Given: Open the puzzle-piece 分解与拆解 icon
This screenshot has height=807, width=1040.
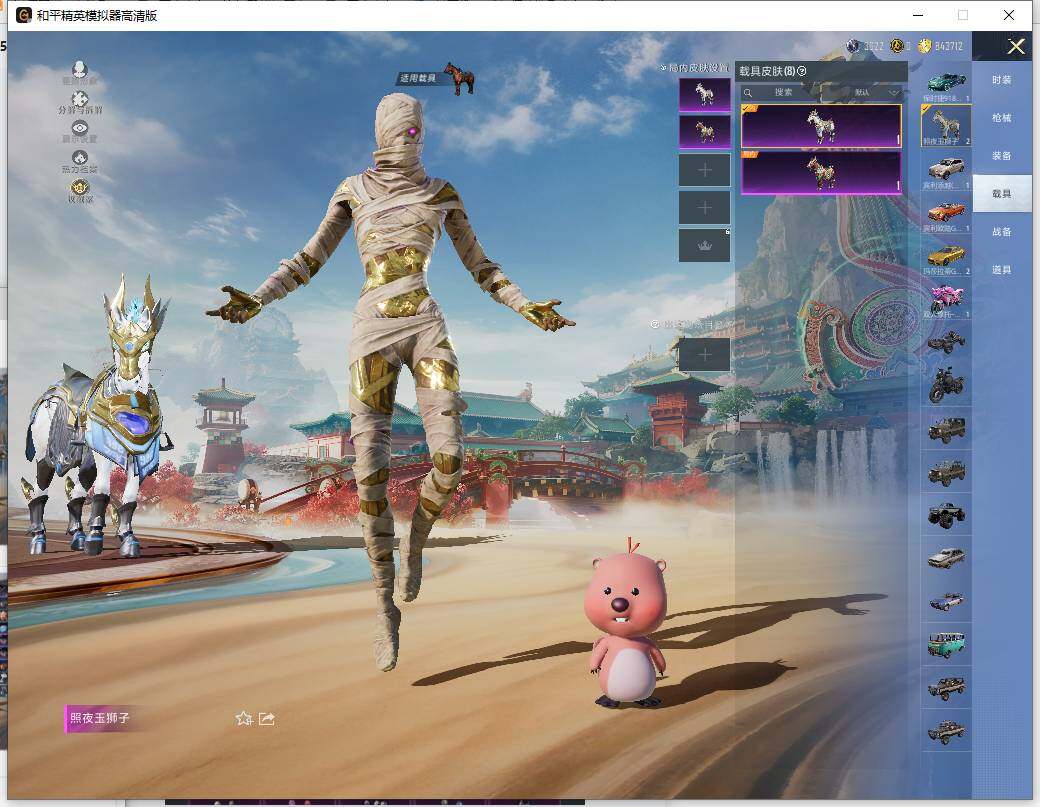Looking at the screenshot, I should pyautogui.click(x=80, y=99).
